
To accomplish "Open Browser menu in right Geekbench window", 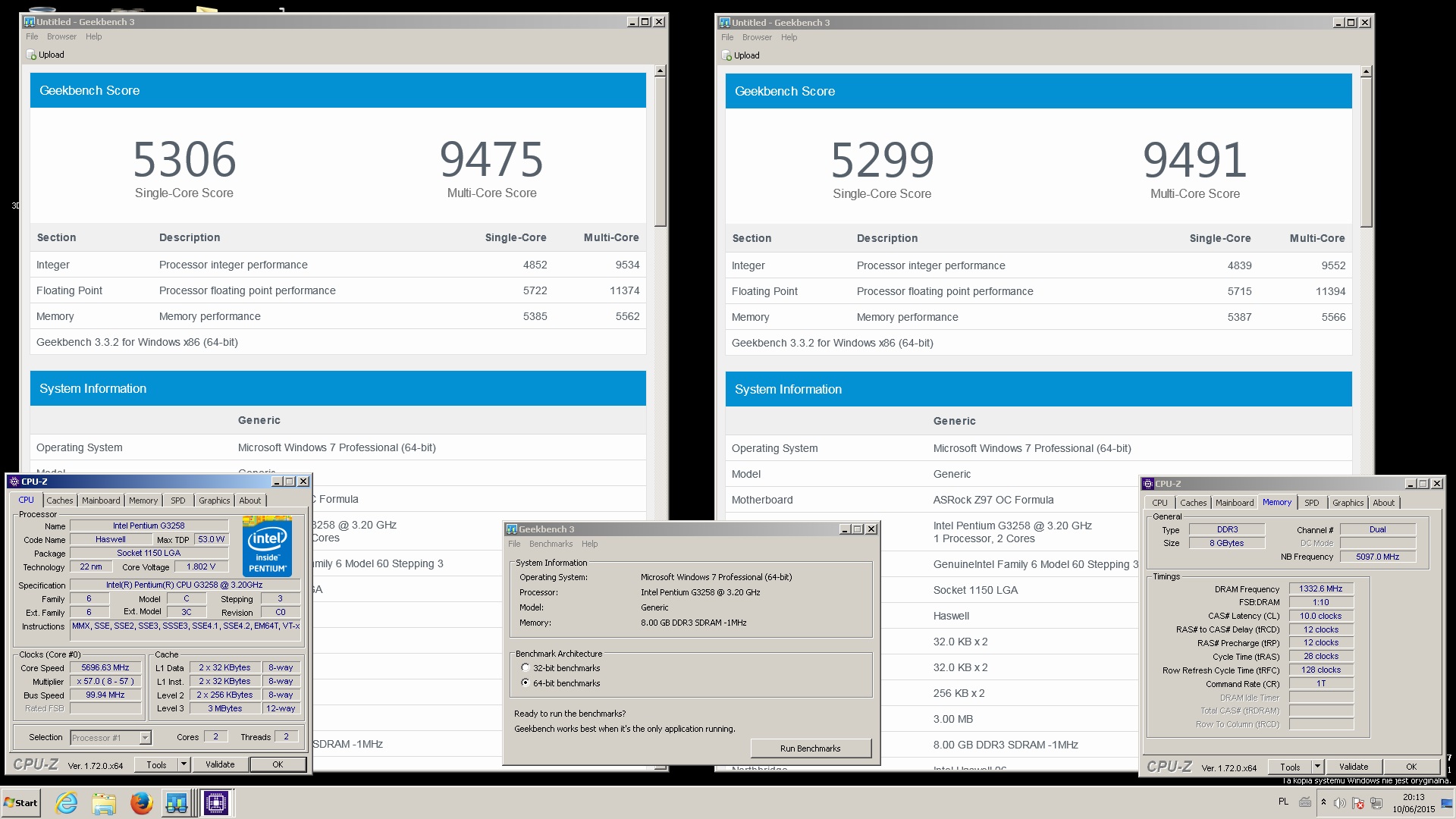I will click(757, 37).
